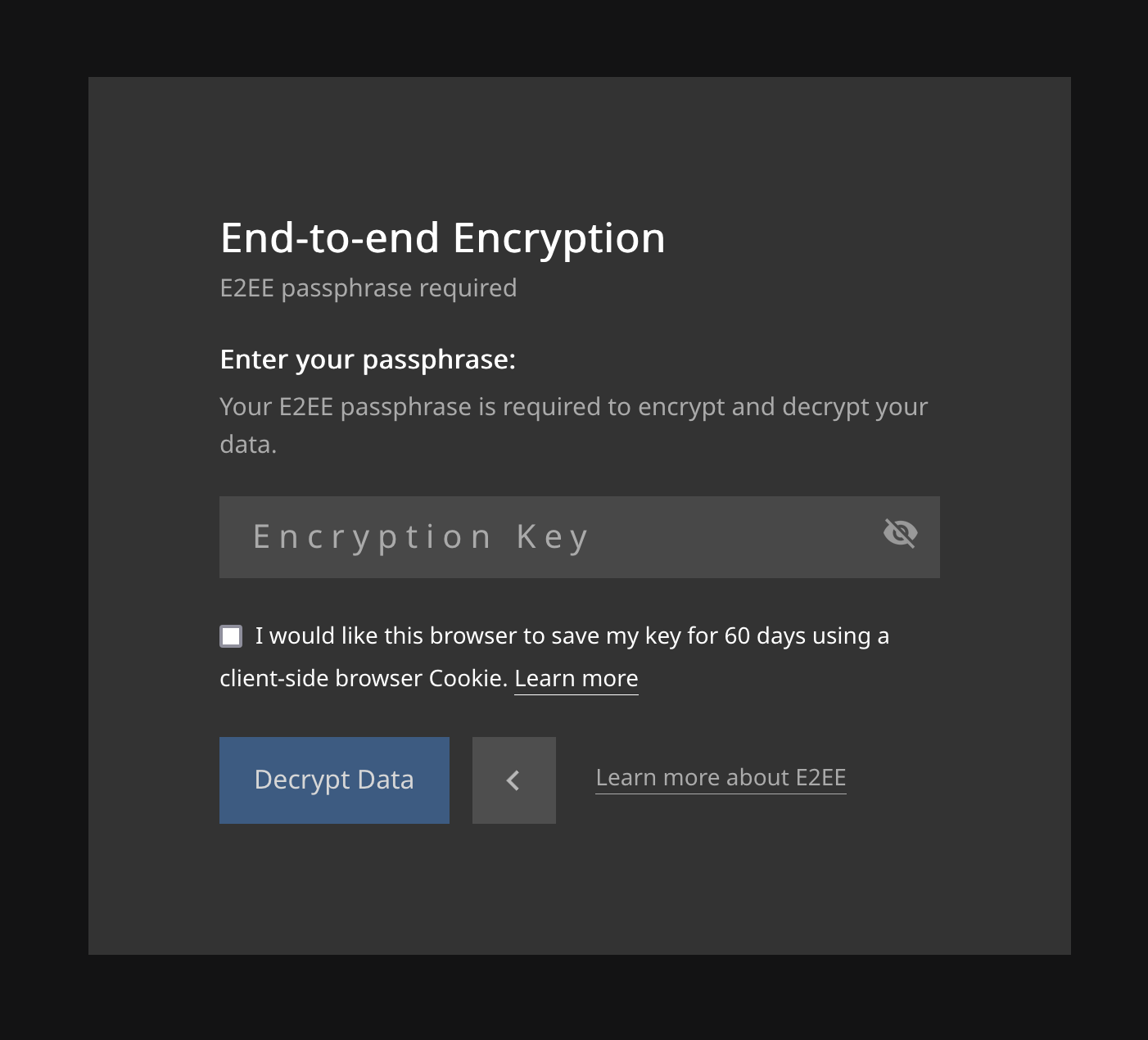The width and height of the screenshot is (1148, 1040).
Task: Click the blue Decrypt Data button
Action: point(334,780)
